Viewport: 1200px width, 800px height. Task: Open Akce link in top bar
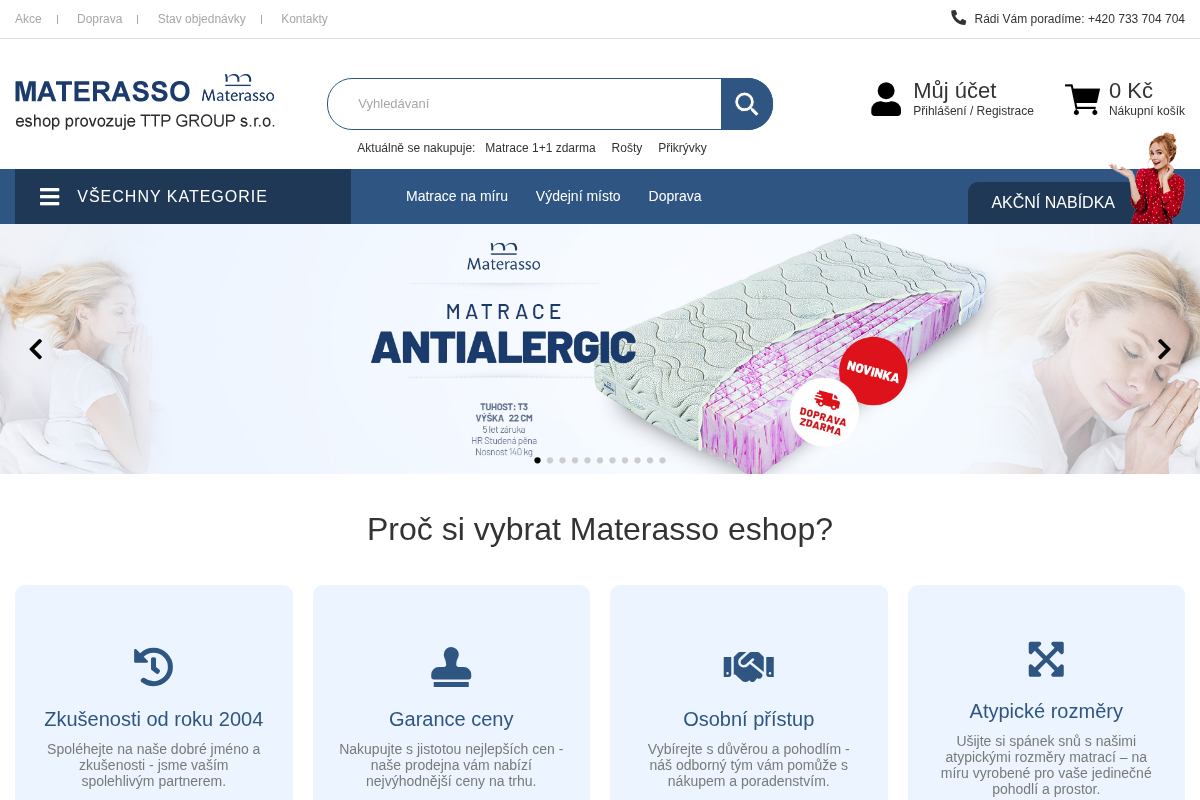pos(28,19)
